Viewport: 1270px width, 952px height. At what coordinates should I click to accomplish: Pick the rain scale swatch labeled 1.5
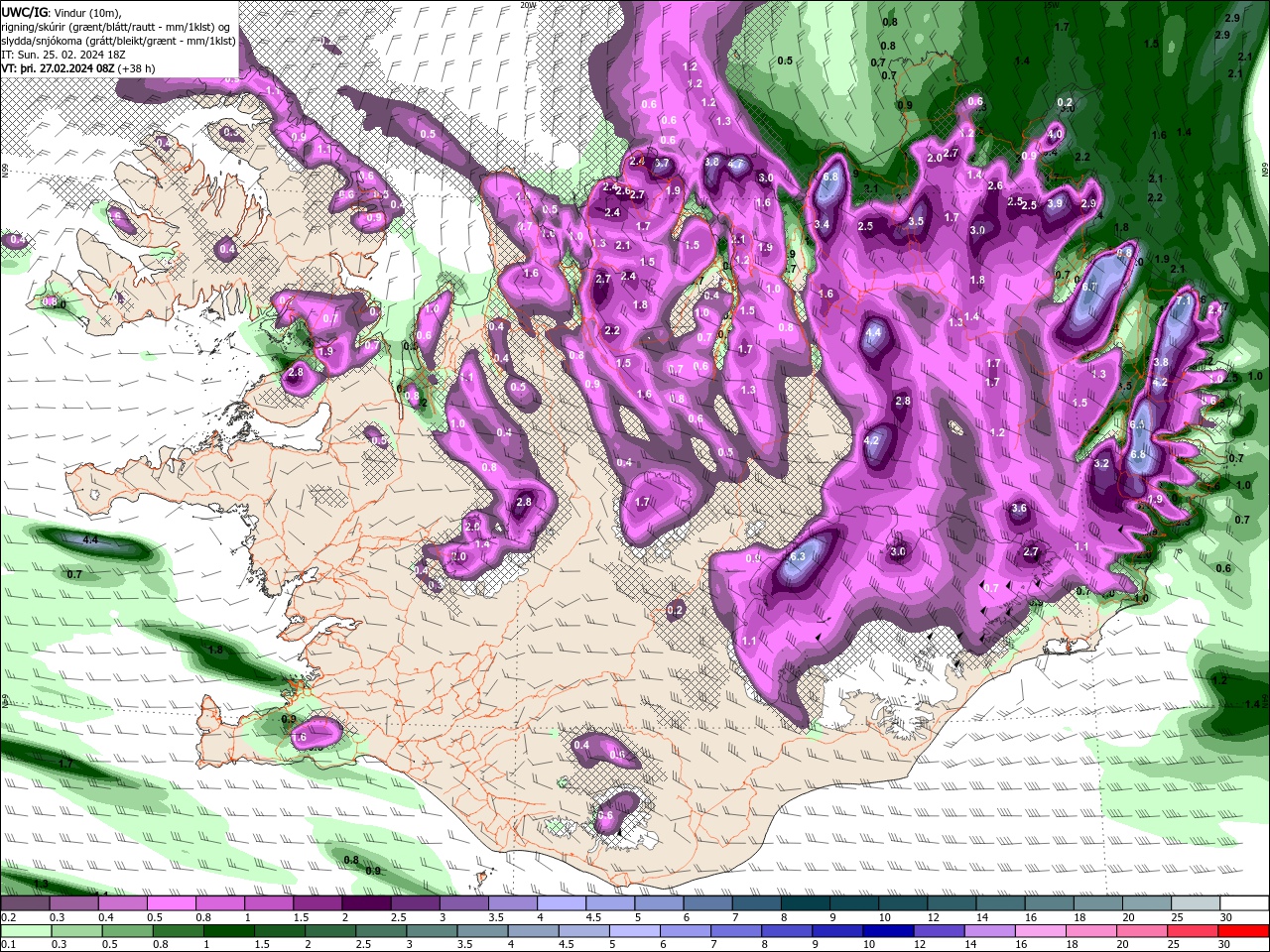278,930
